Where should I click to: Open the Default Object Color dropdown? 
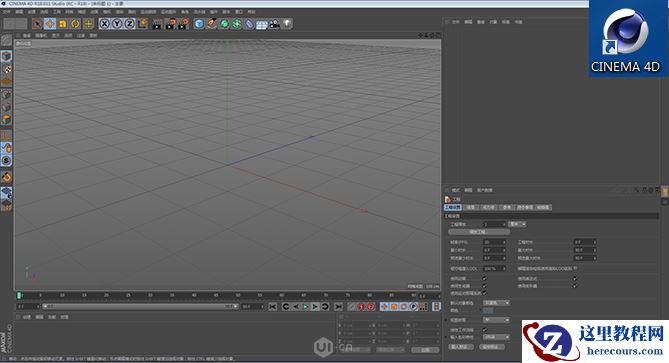pyautogui.click(x=496, y=302)
